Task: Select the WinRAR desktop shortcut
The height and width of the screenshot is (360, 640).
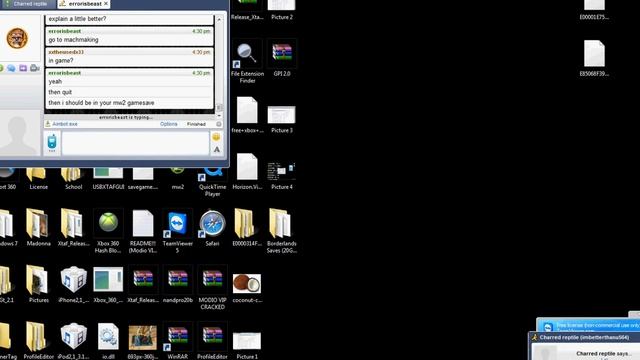Action: point(178,341)
